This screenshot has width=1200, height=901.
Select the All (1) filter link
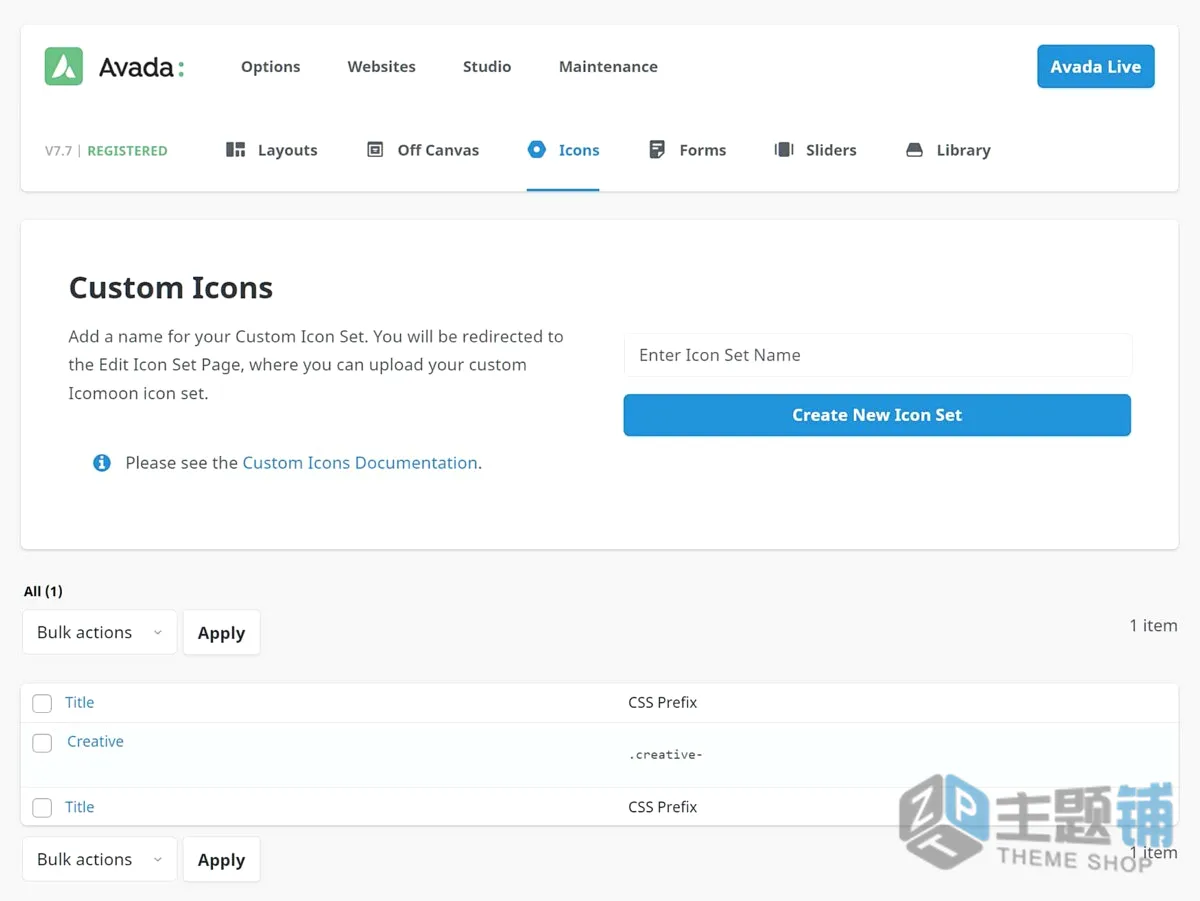click(43, 591)
